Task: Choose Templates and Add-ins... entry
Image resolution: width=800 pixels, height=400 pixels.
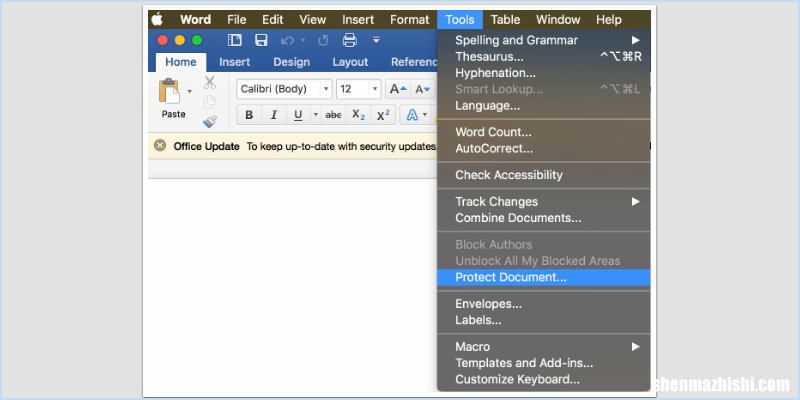Action: [x=544, y=363]
